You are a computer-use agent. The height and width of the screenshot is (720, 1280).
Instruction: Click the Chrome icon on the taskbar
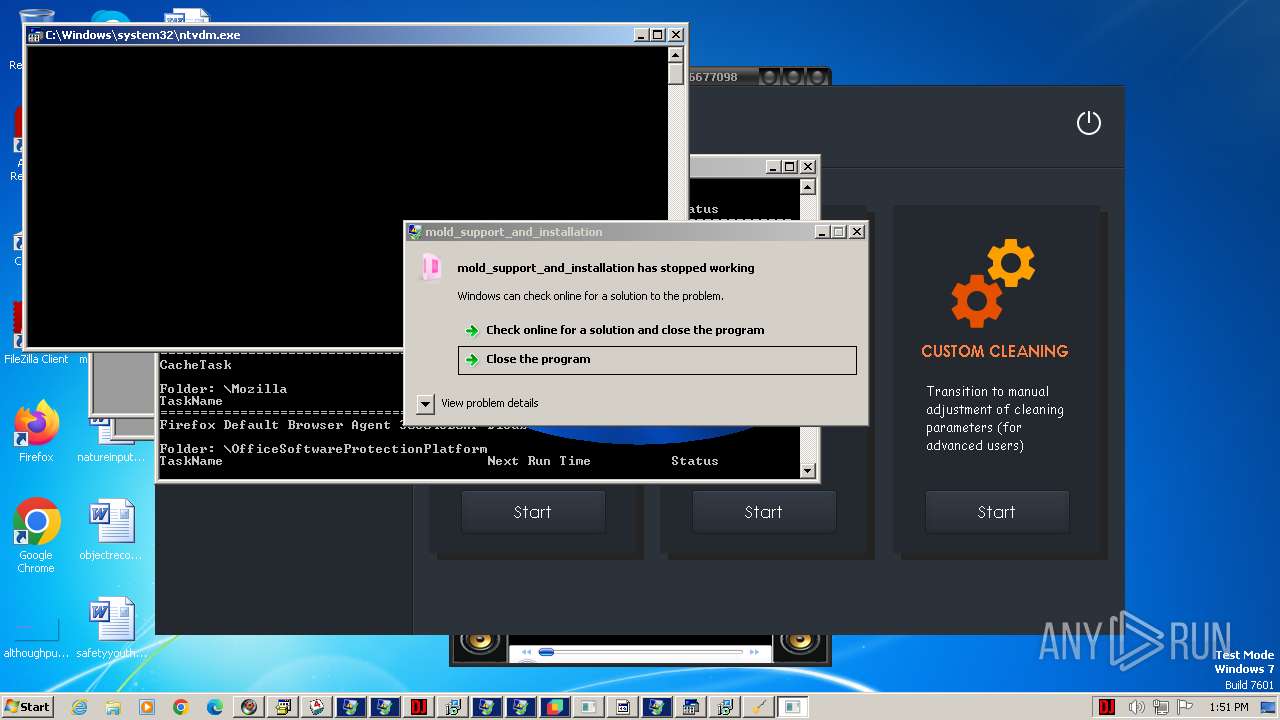tap(181, 707)
